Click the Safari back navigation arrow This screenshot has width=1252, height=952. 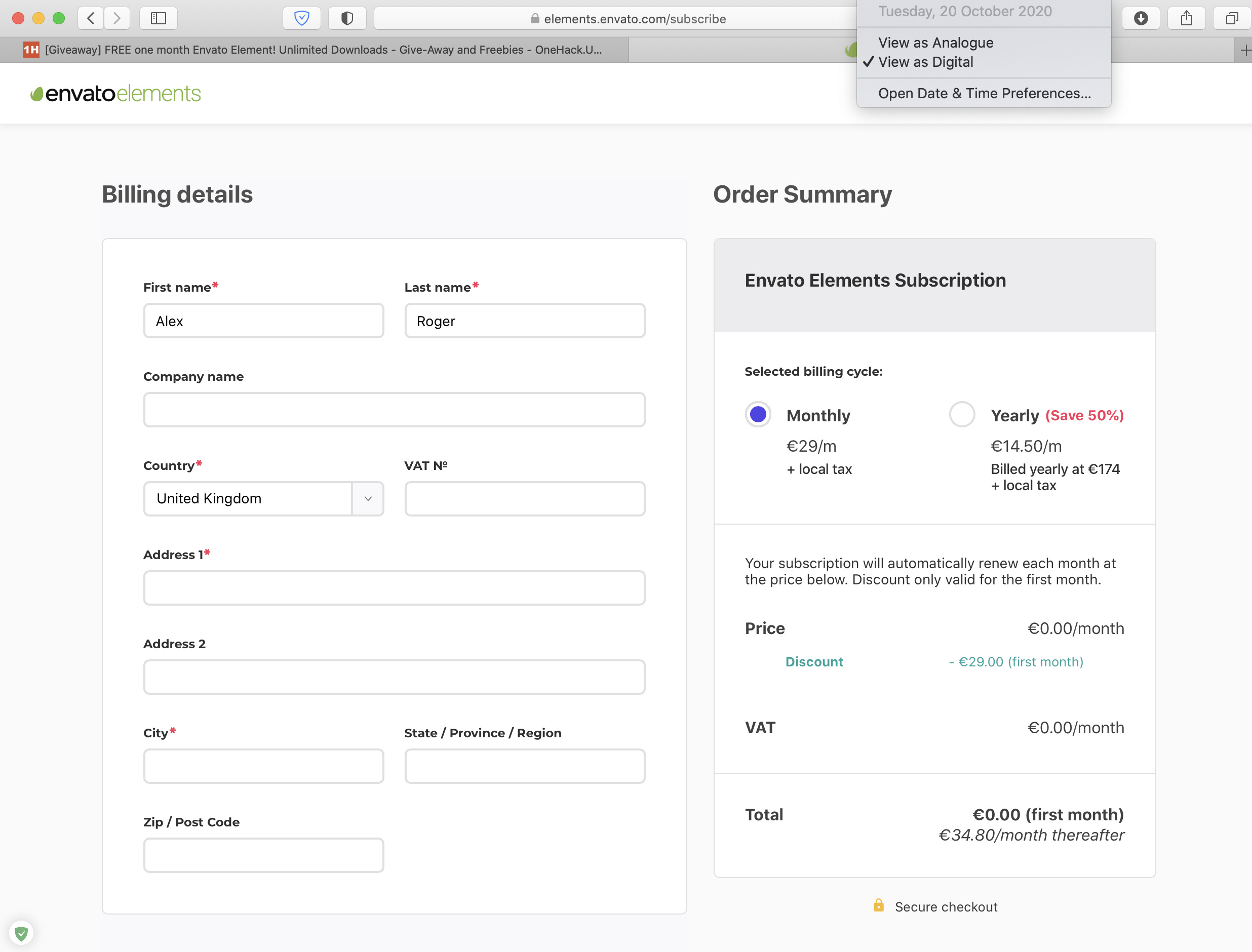(x=91, y=18)
